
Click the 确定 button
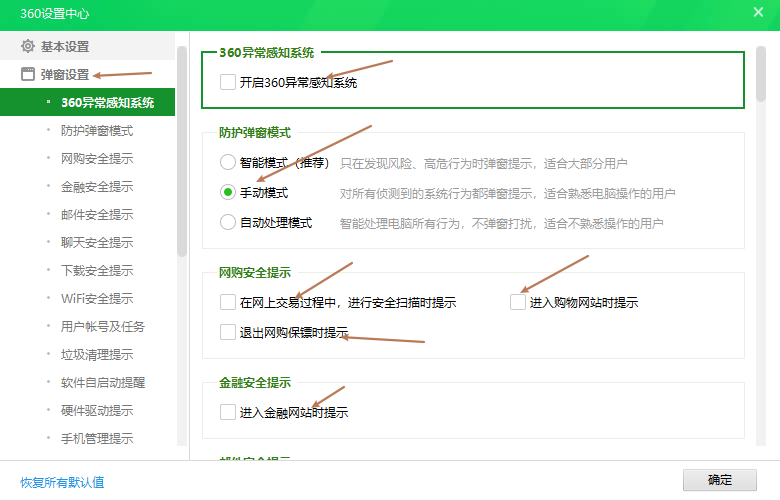tap(719, 480)
